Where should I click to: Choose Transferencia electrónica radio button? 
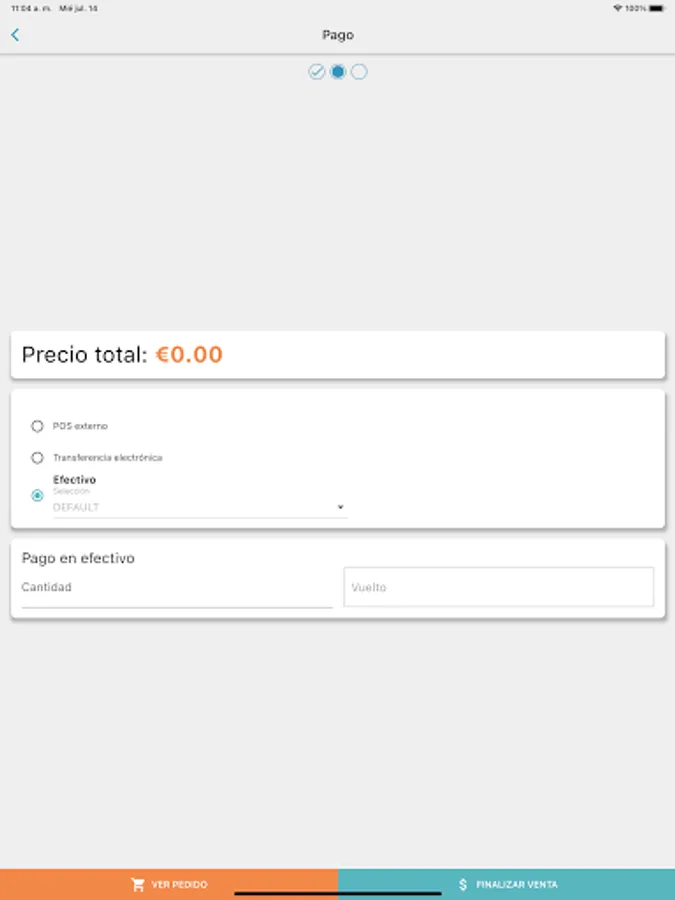point(38,458)
